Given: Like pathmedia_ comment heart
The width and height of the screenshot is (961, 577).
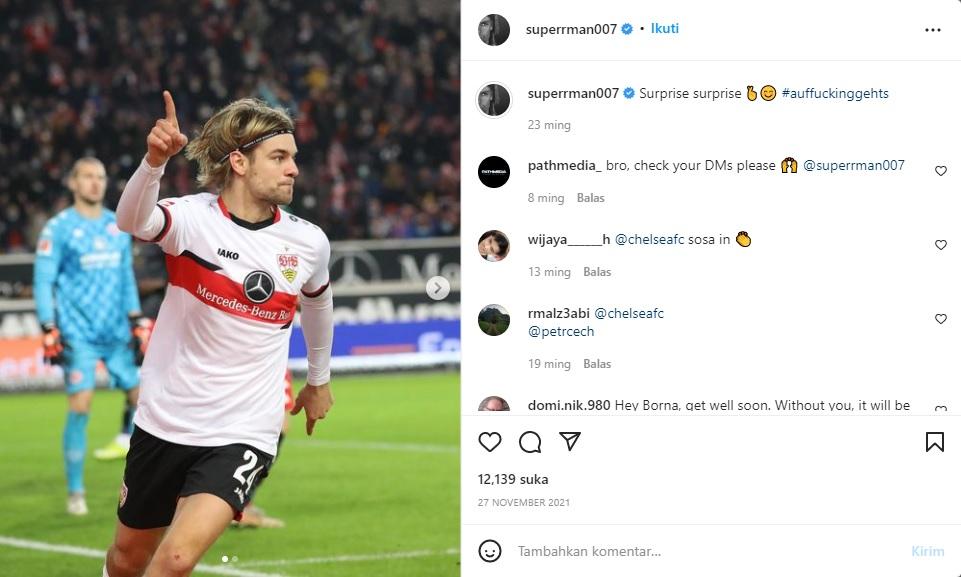Looking at the screenshot, I should (x=940, y=171).
